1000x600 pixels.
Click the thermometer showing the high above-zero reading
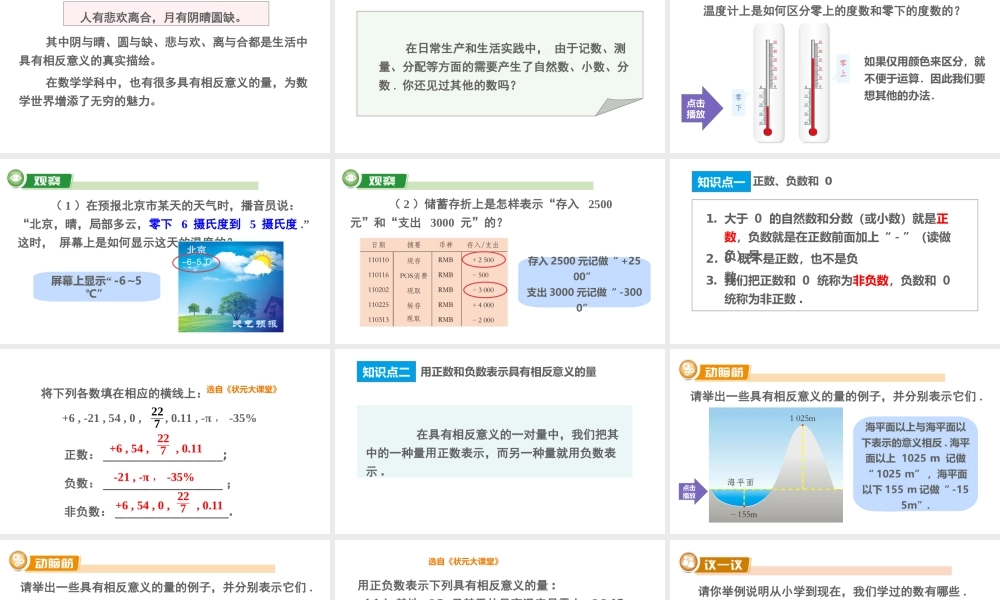[x=814, y=84]
